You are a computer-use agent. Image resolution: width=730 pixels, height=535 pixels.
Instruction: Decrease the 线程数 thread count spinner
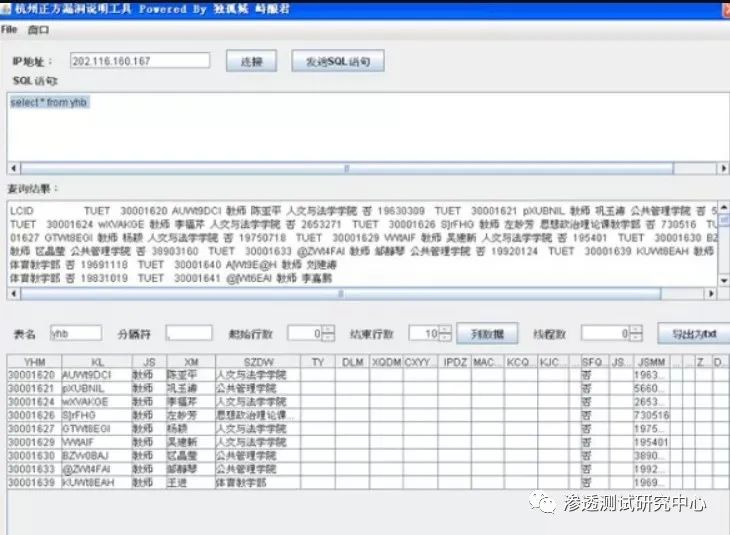[x=636, y=338]
